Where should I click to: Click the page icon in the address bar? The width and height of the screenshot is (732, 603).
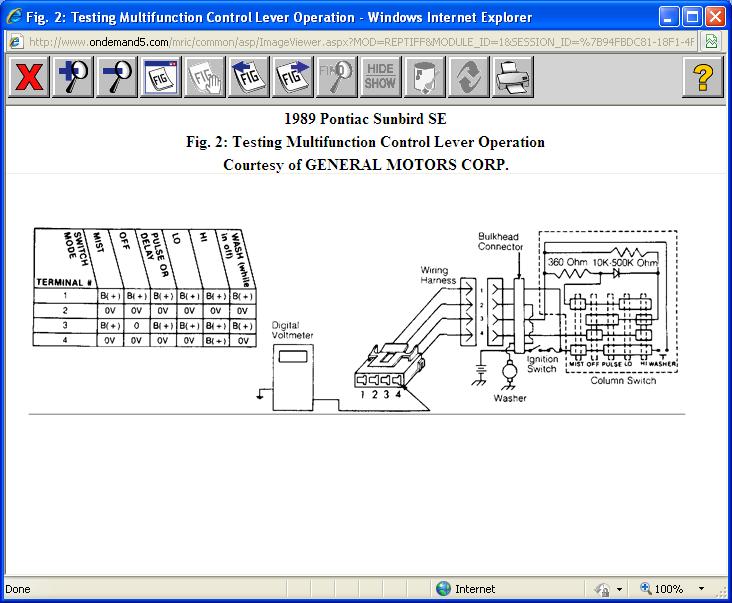16,42
